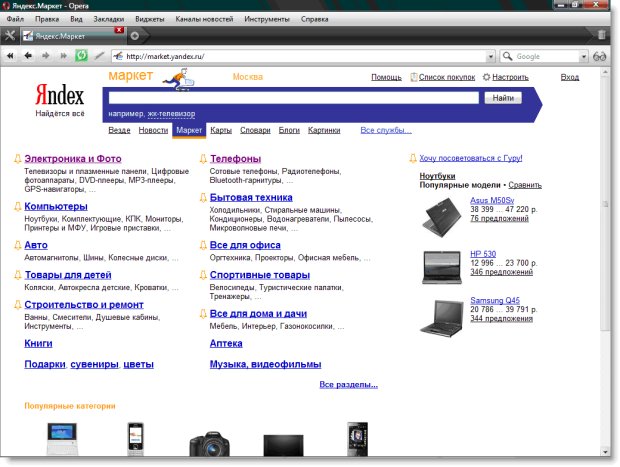Click the fast forward navigation button

tap(63, 56)
